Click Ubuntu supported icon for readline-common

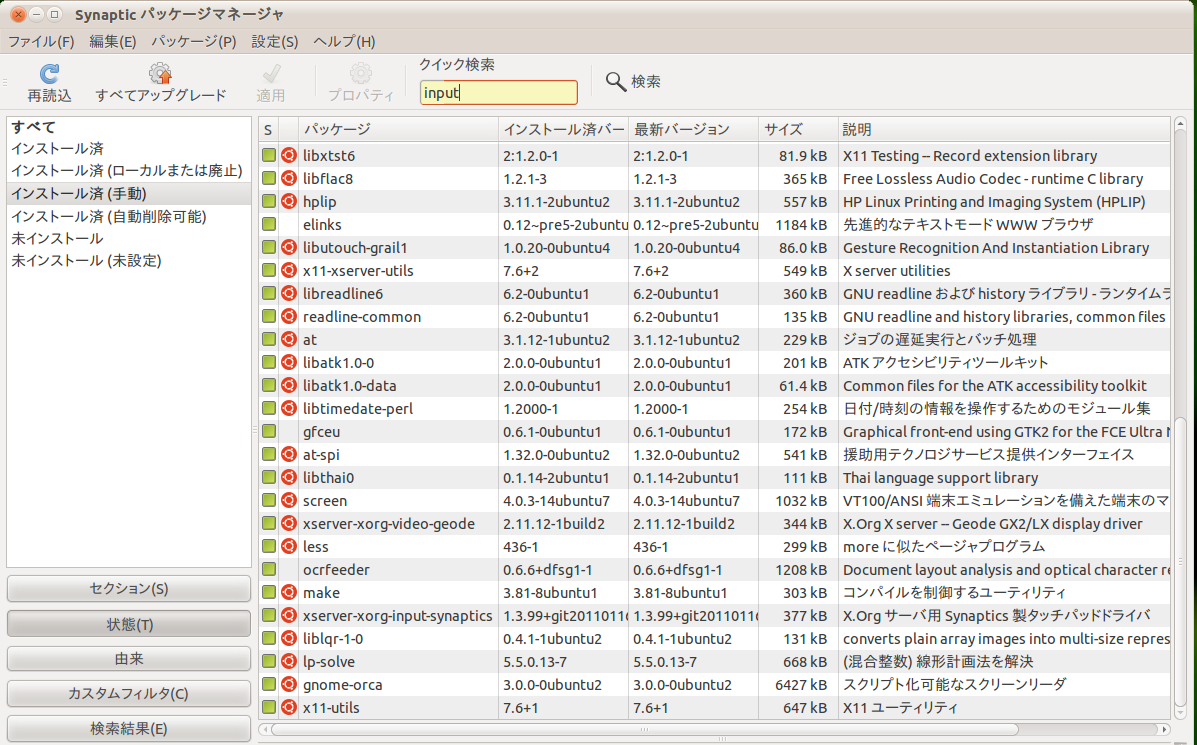(289, 316)
